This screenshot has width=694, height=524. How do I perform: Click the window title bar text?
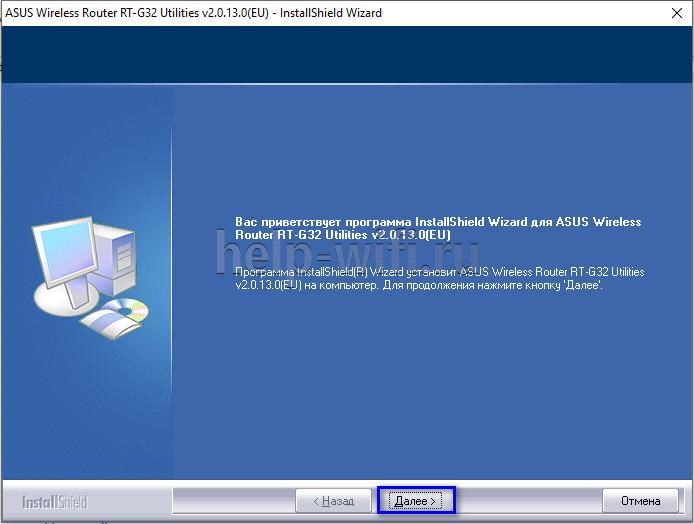[x=193, y=13]
